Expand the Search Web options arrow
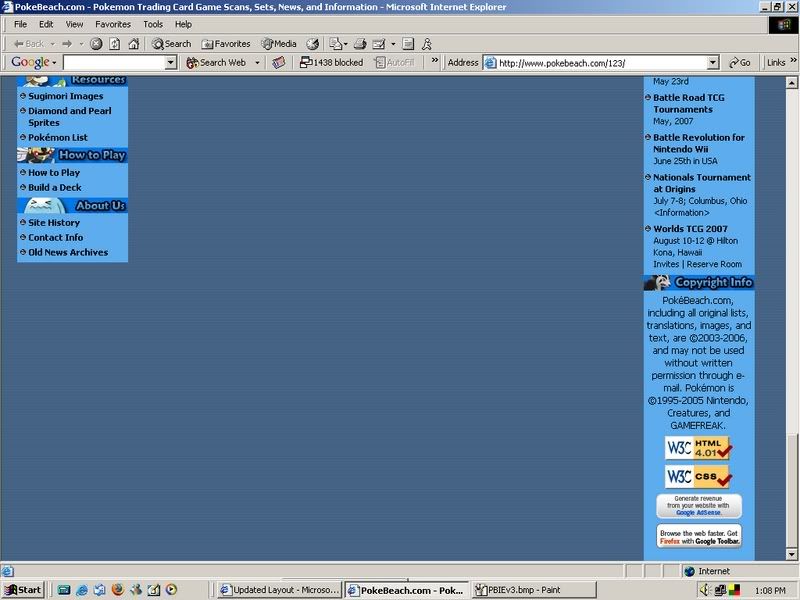Viewport: 800px width, 600px height. click(257, 62)
